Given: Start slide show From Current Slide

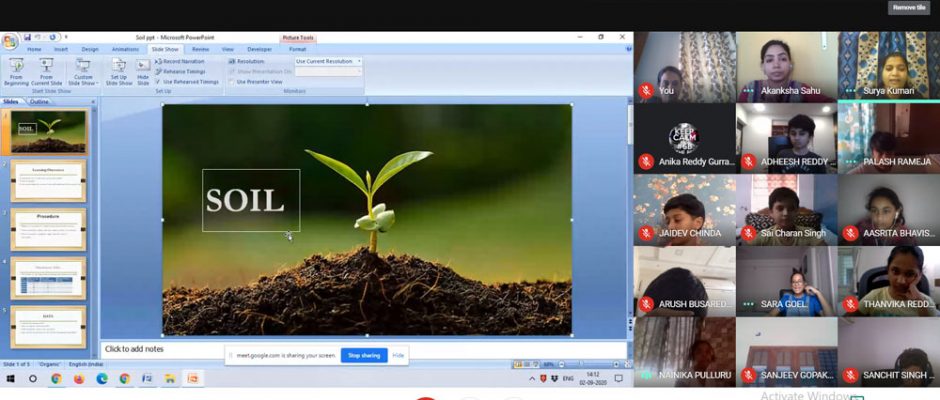Looking at the screenshot, I should [x=47, y=72].
